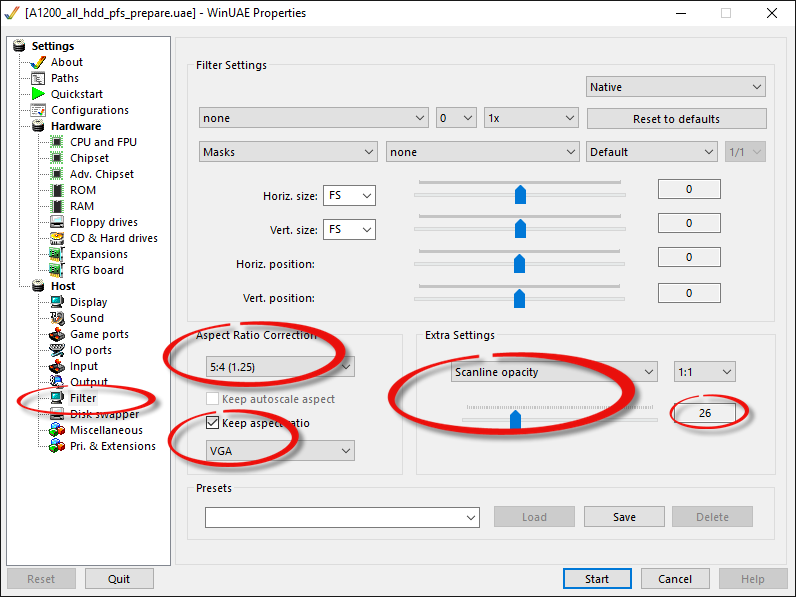The height and width of the screenshot is (597, 796).
Task: Click the Adv. Chipset chip icon
Action: 57,174
